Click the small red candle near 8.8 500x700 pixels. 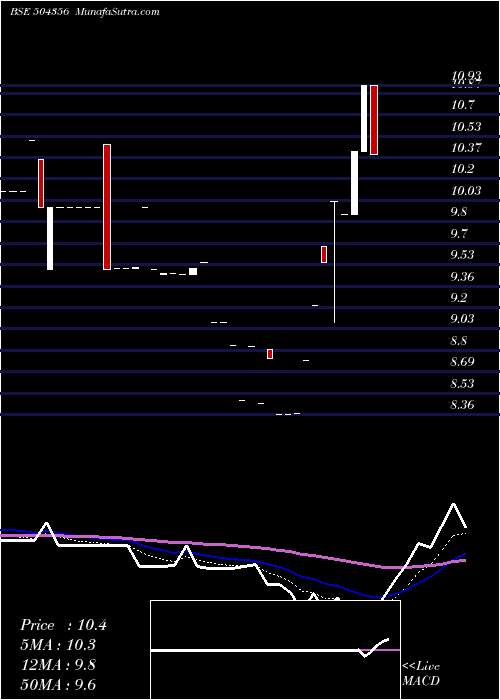(x=270, y=354)
